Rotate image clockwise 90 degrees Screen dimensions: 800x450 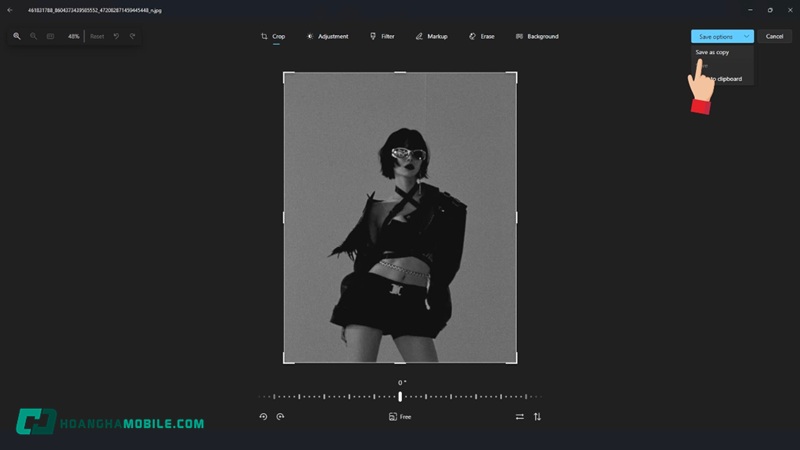(281, 416)
